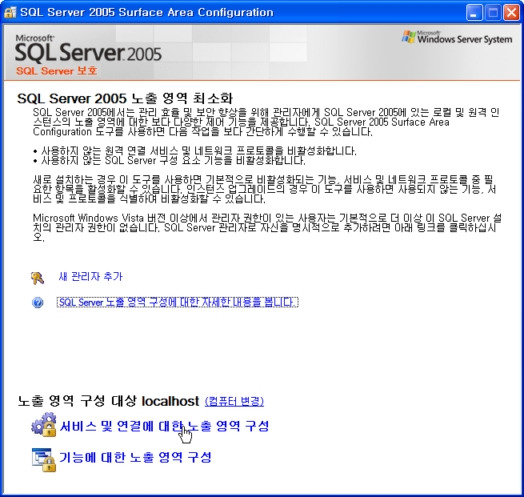Click the Microsoft SQL Server 2005 logo
The width and height of the screenshot is (524, 497).
[x=88, y=49]
